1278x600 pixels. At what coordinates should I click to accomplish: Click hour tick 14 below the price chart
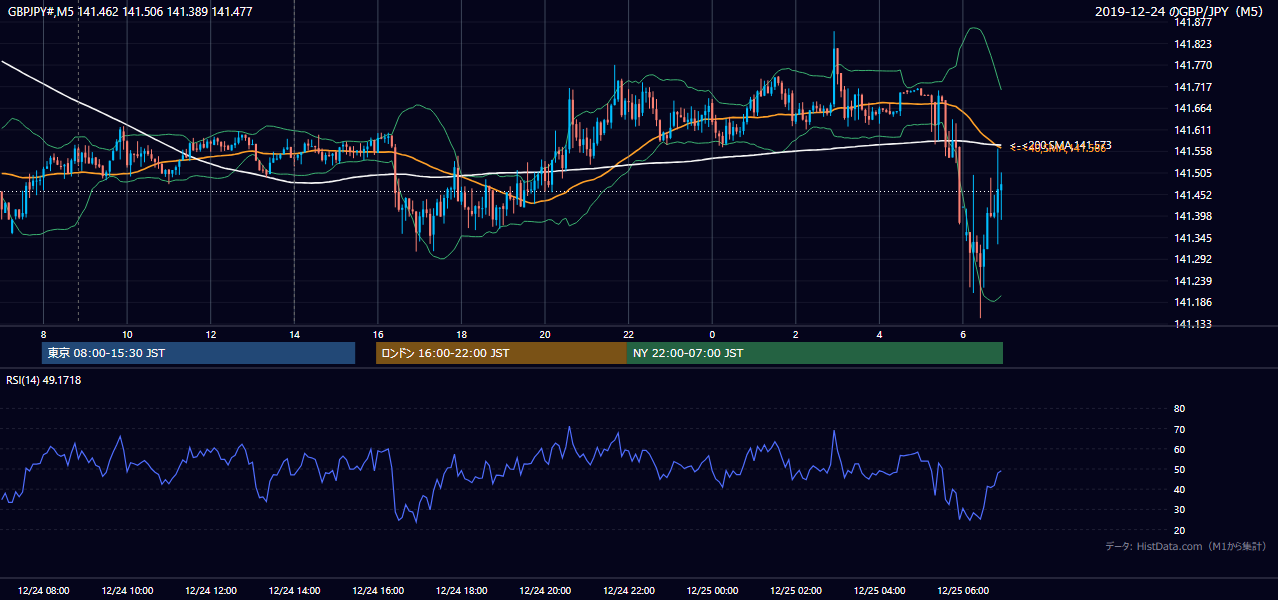[x=294, y=334]
